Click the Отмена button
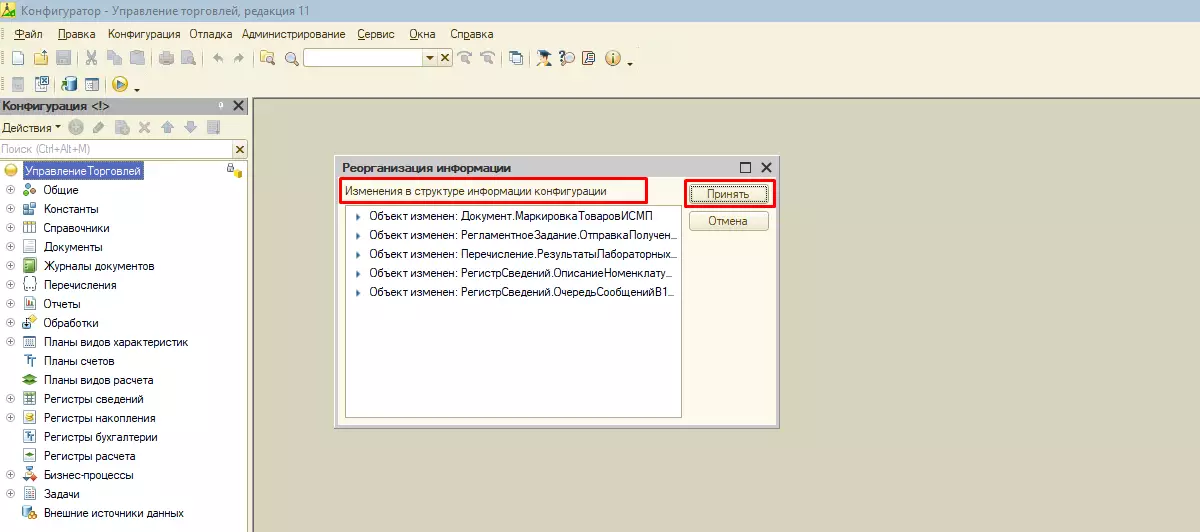Screen dimensions: 1200x532 coord(728,221)
